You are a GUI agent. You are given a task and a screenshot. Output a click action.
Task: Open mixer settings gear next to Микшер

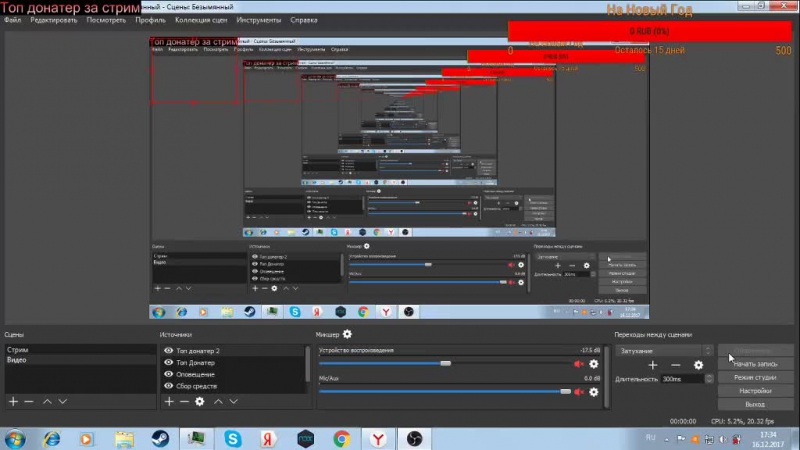pyautogui.click(x=347, y=334)
